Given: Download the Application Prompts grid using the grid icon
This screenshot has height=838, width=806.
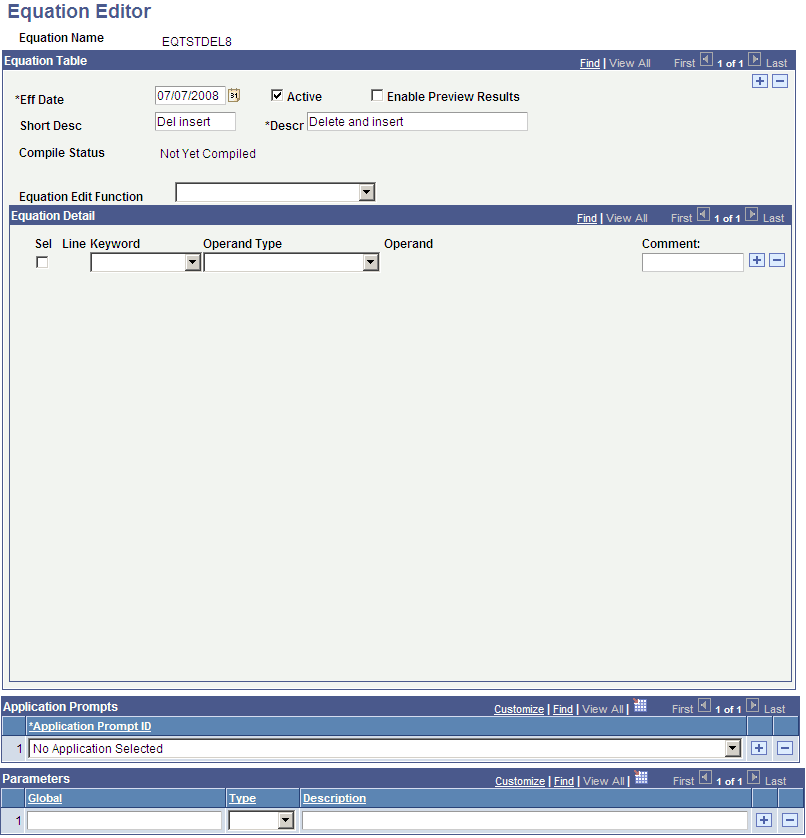Looking at the screenshot, I should click(640, 705).
